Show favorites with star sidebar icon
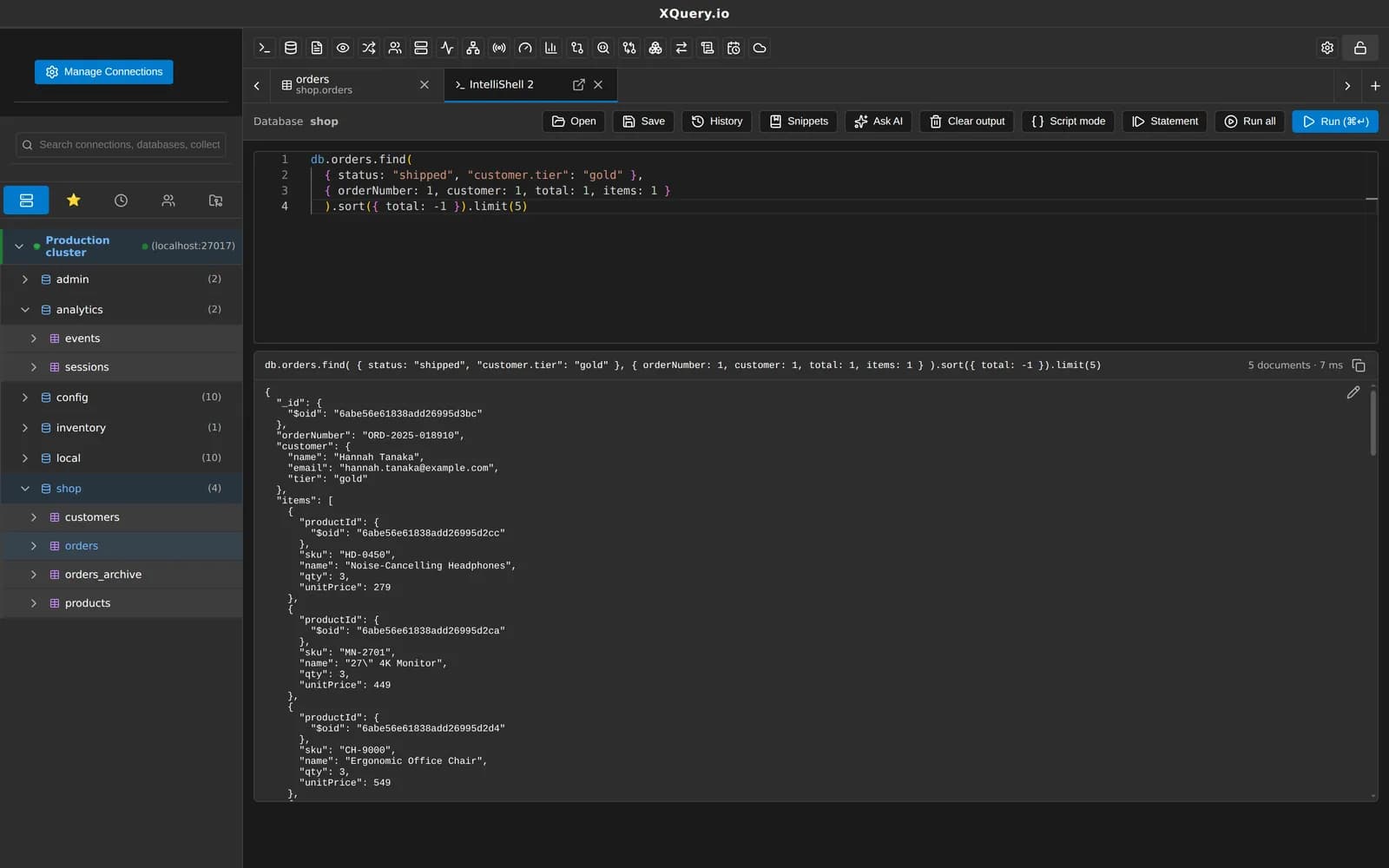The image size is (1389, 868). 74,201
